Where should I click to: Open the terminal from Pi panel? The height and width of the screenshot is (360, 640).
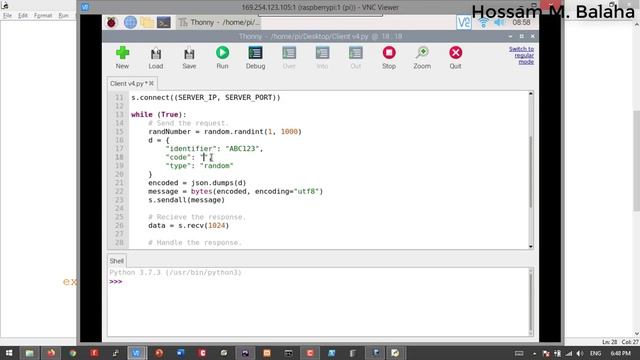(x=164, y=22)
